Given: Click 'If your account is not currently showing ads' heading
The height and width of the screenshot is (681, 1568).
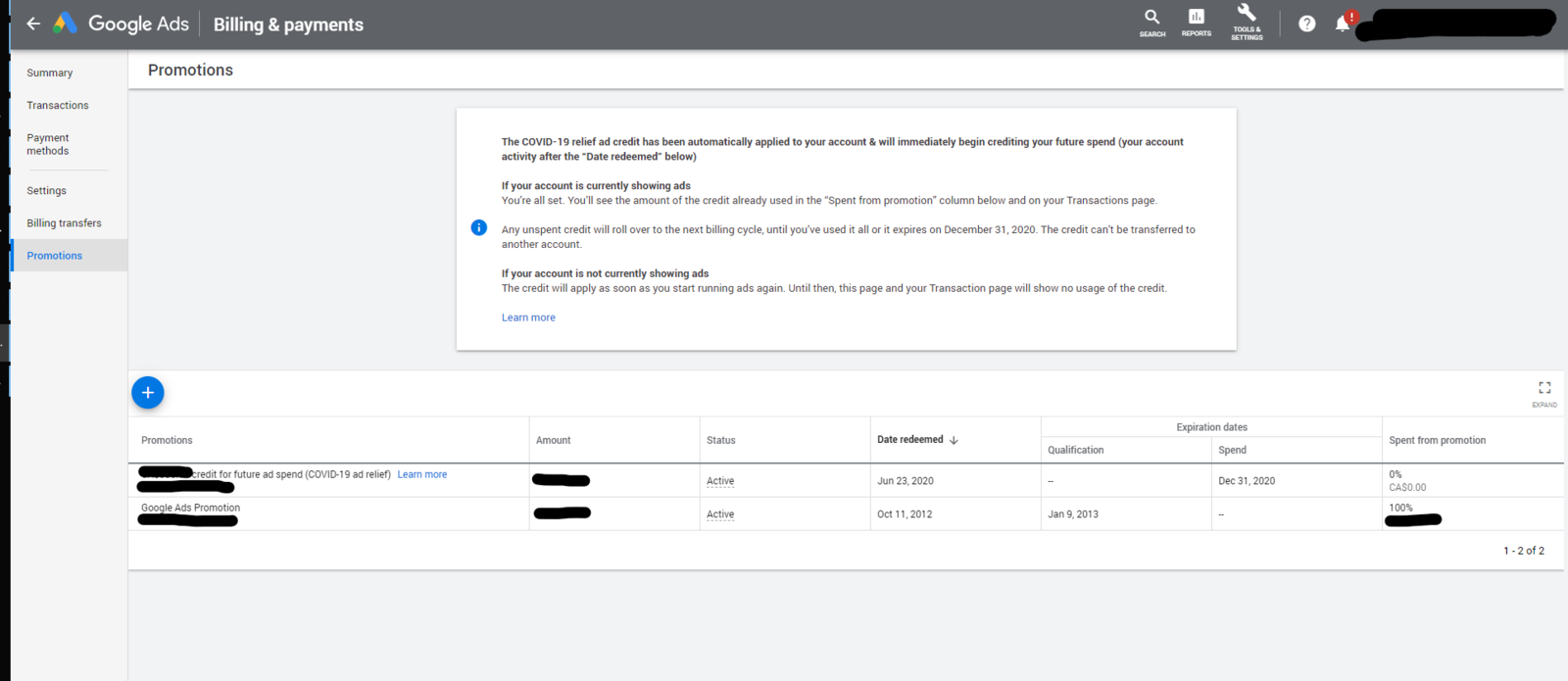Looking at the screenshot, I should coord(605,273).
